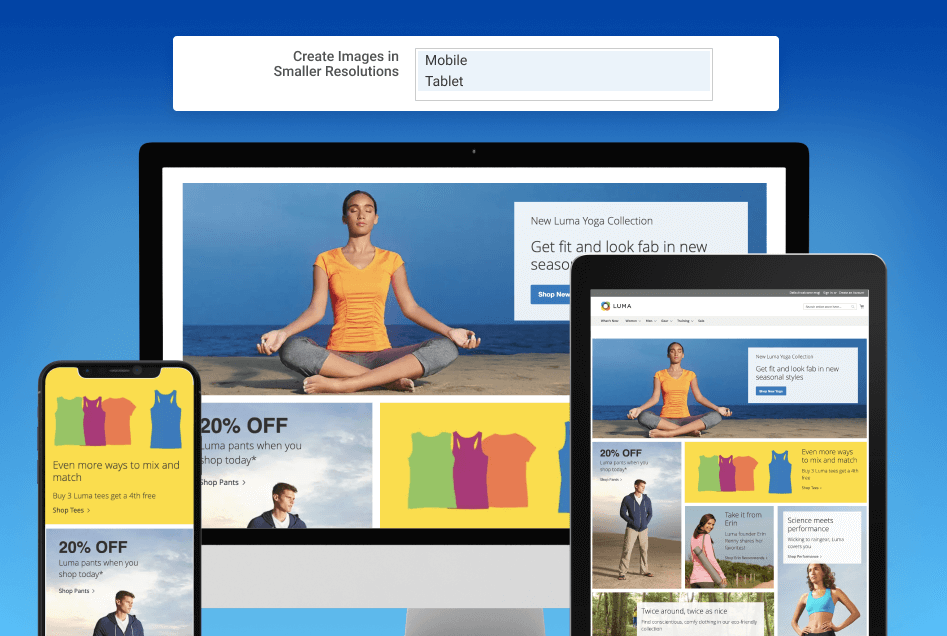947x636 pixels.
Task: Click the LUMA logo in the tablet header
Action: [617, 306]
